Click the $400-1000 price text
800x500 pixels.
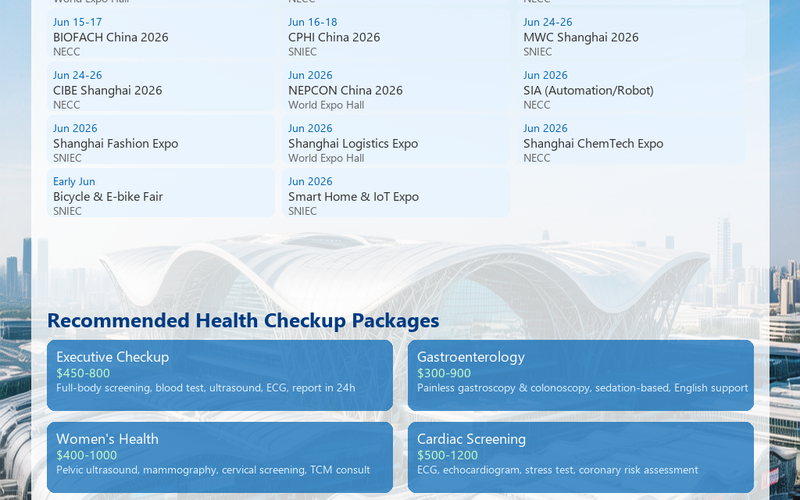pos(87,455)
